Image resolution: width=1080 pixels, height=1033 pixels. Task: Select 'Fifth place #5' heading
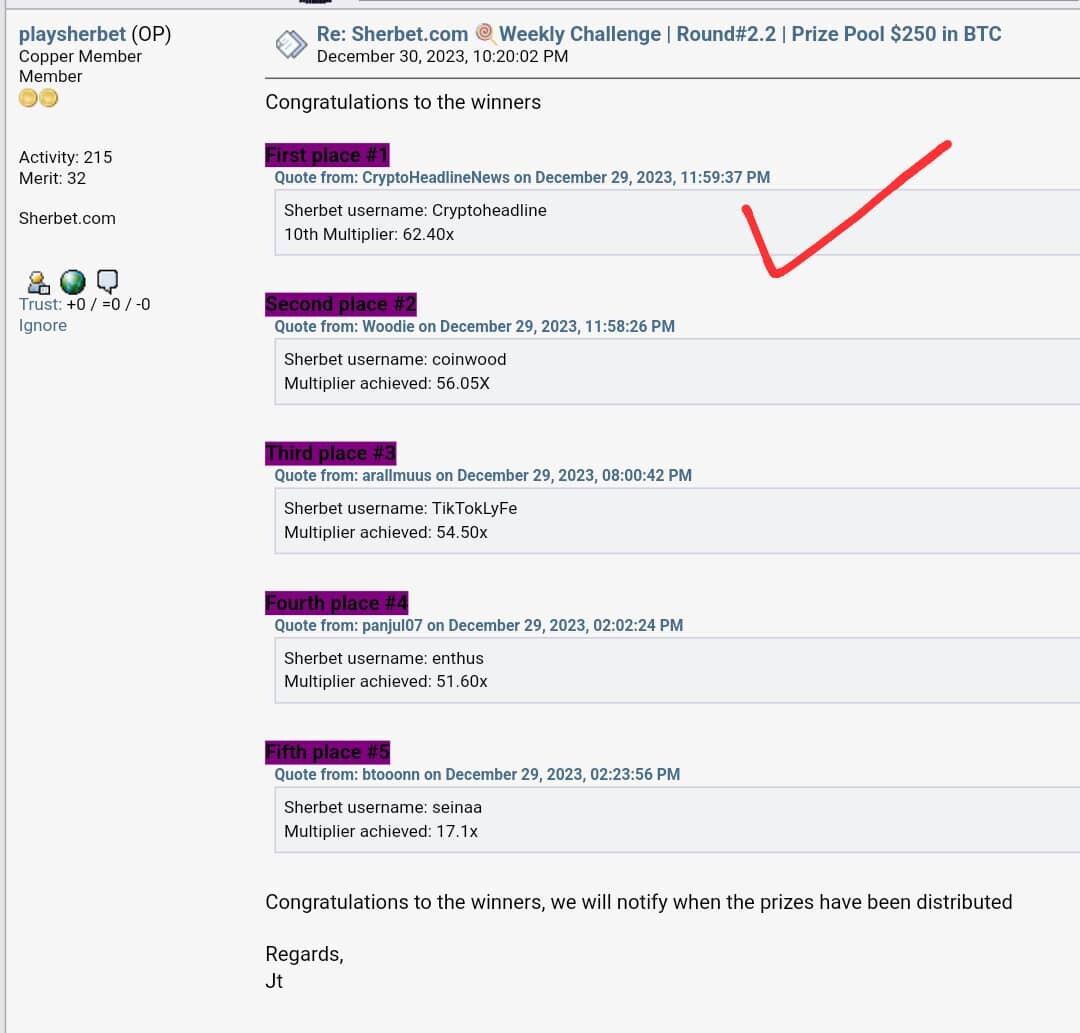tap(328, 752)
